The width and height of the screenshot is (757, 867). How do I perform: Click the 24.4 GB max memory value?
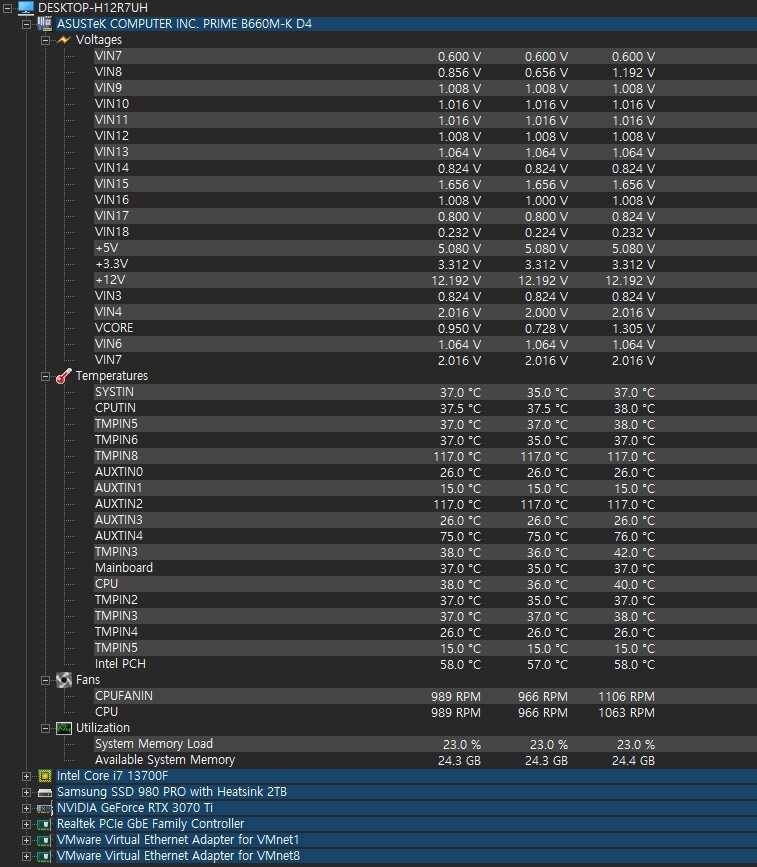pos(633,761)
